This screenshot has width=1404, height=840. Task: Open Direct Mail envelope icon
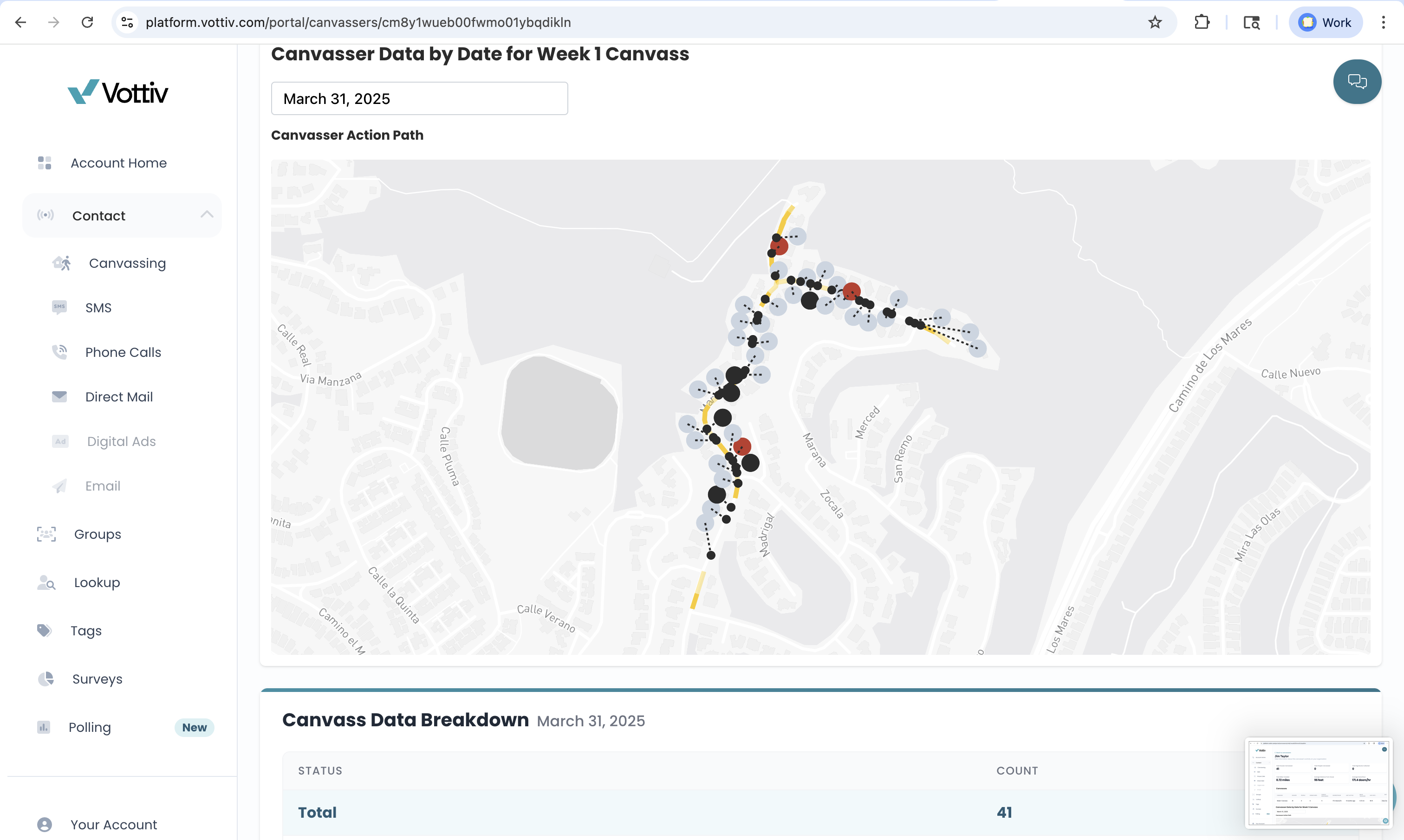click(x=59, y=396)
